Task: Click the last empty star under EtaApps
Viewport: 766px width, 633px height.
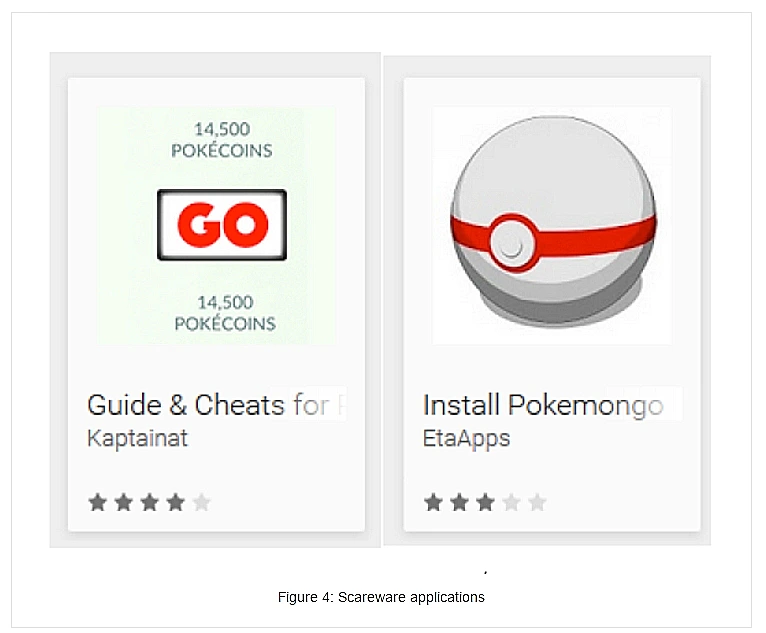Action: pyautogui.click(x=537, y=502)
